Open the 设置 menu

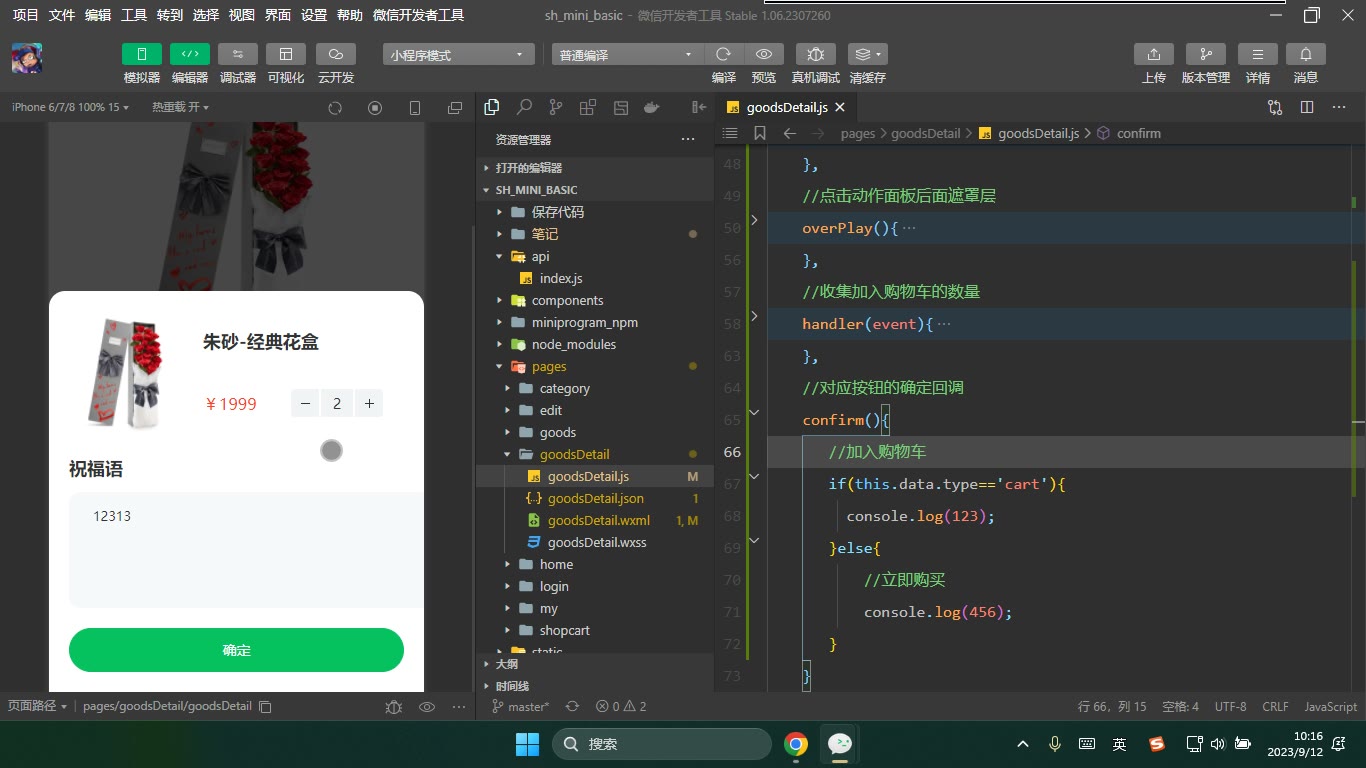(x=314, y=15)
